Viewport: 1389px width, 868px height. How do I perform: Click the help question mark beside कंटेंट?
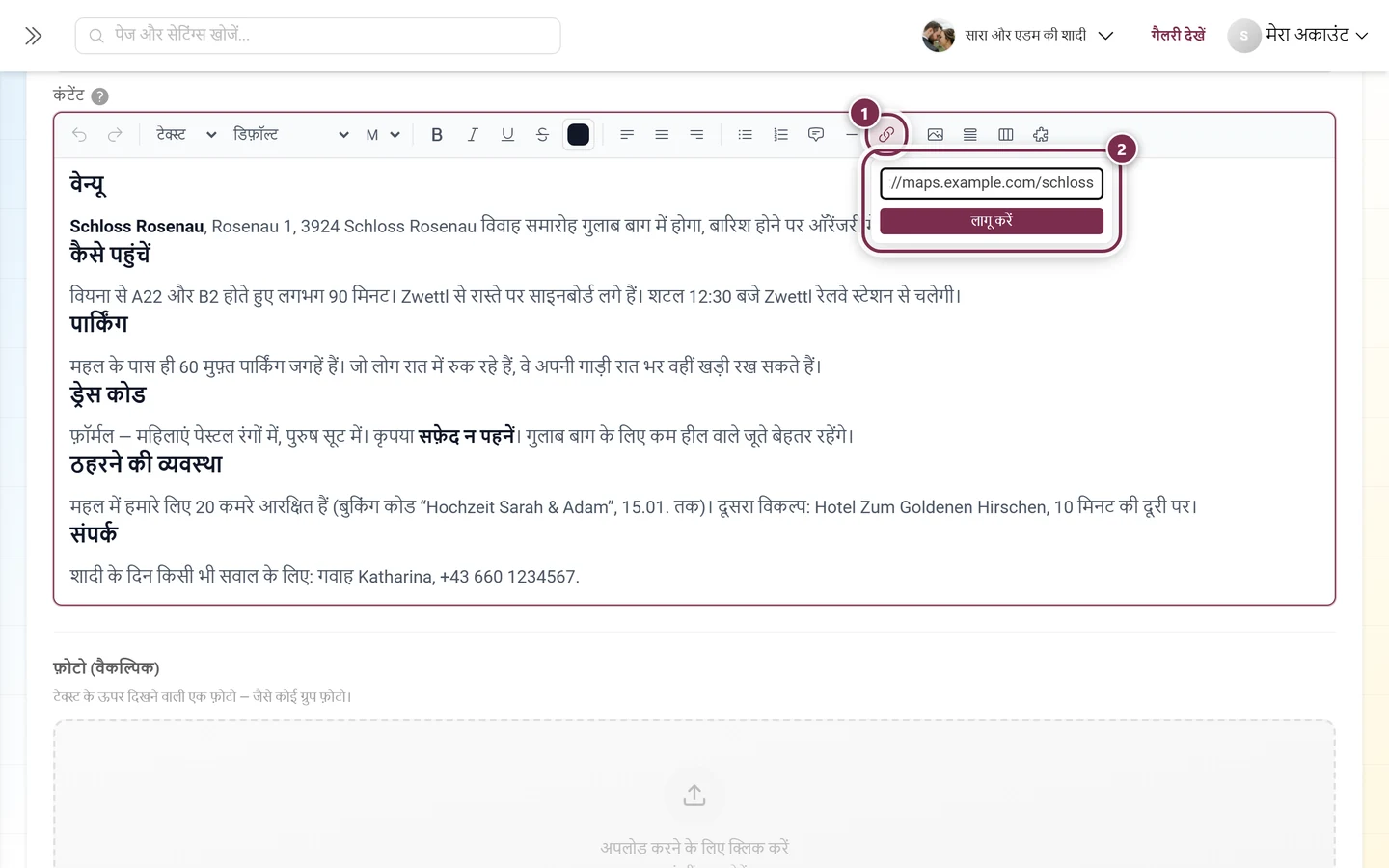(x=99, y=96)
